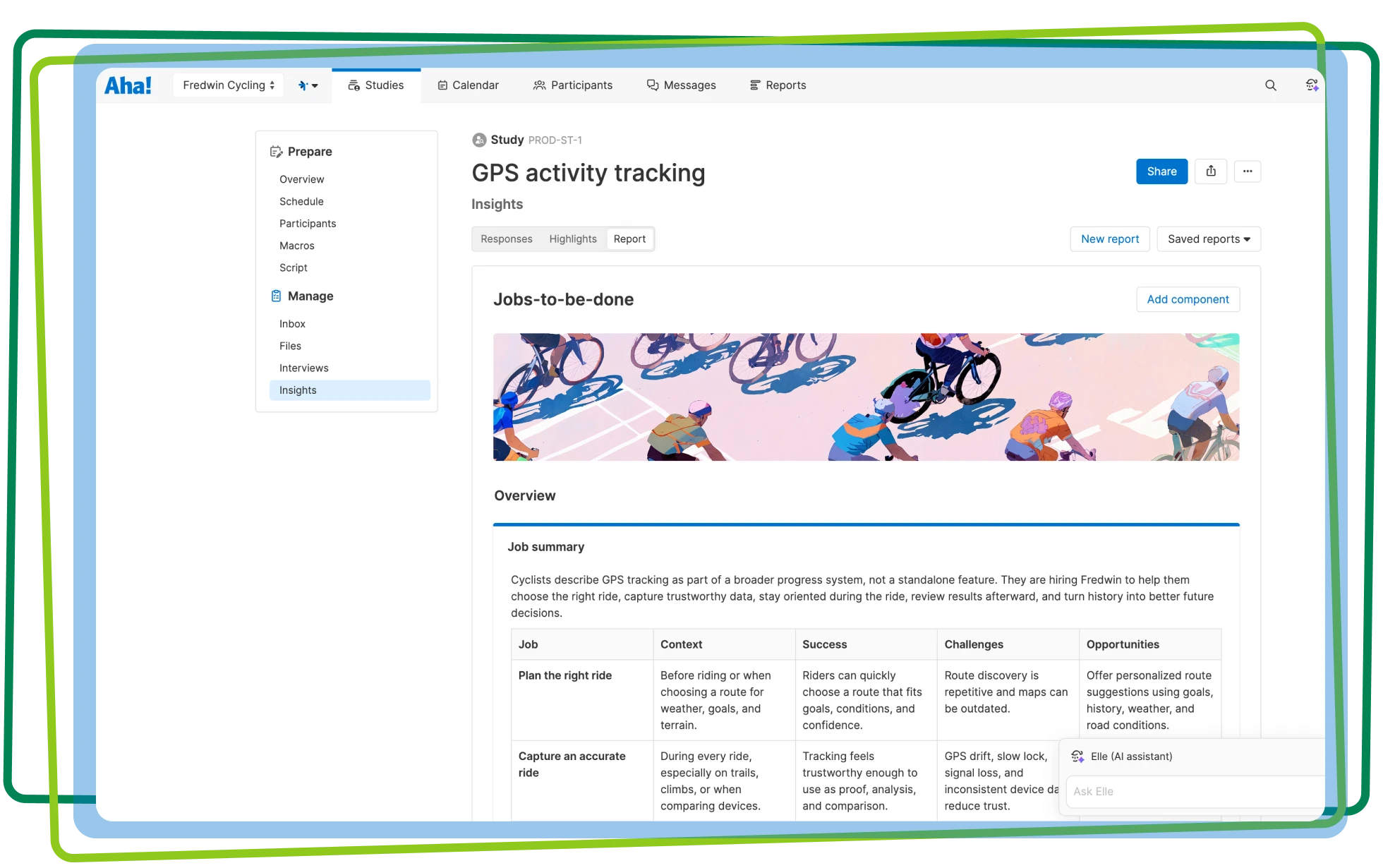Open the more options ellipsis menu

click(1248, 171)
